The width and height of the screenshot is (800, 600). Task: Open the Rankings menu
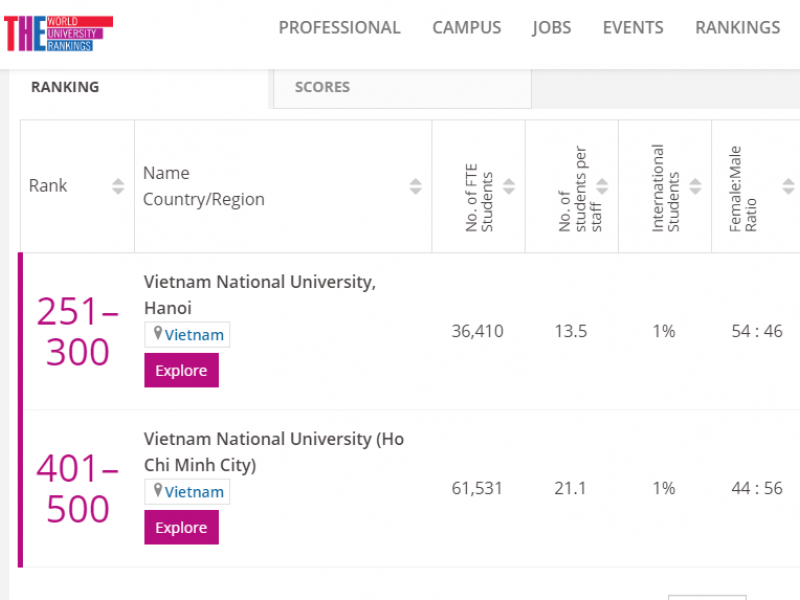[x=737, y=28]
